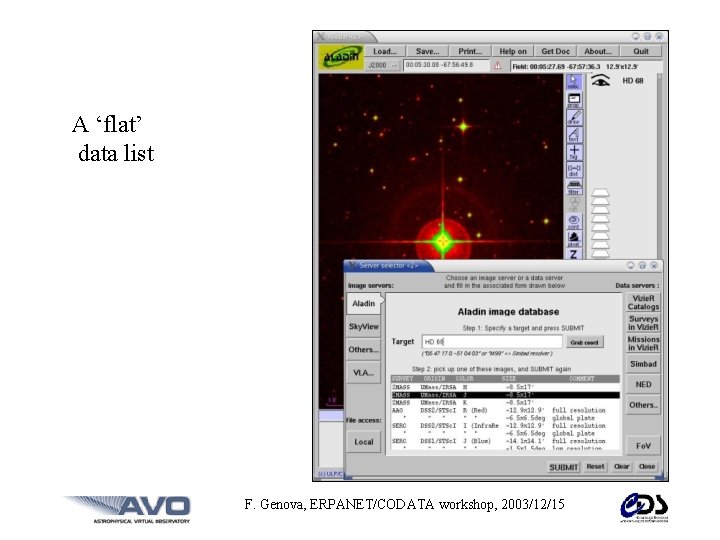Choose the select pointer tool

[x=574, y=82]
